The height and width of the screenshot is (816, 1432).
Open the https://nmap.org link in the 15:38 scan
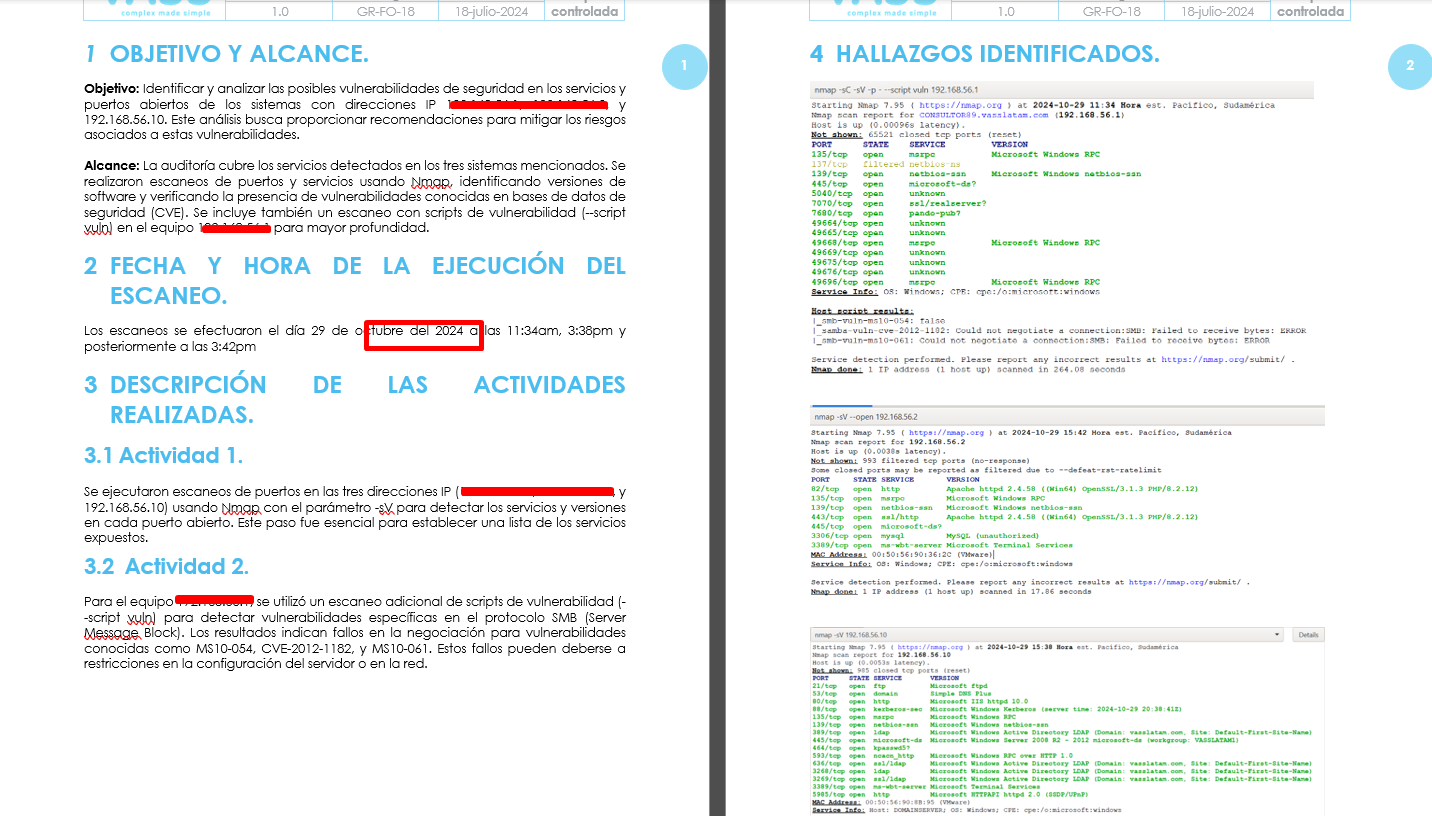931,648
